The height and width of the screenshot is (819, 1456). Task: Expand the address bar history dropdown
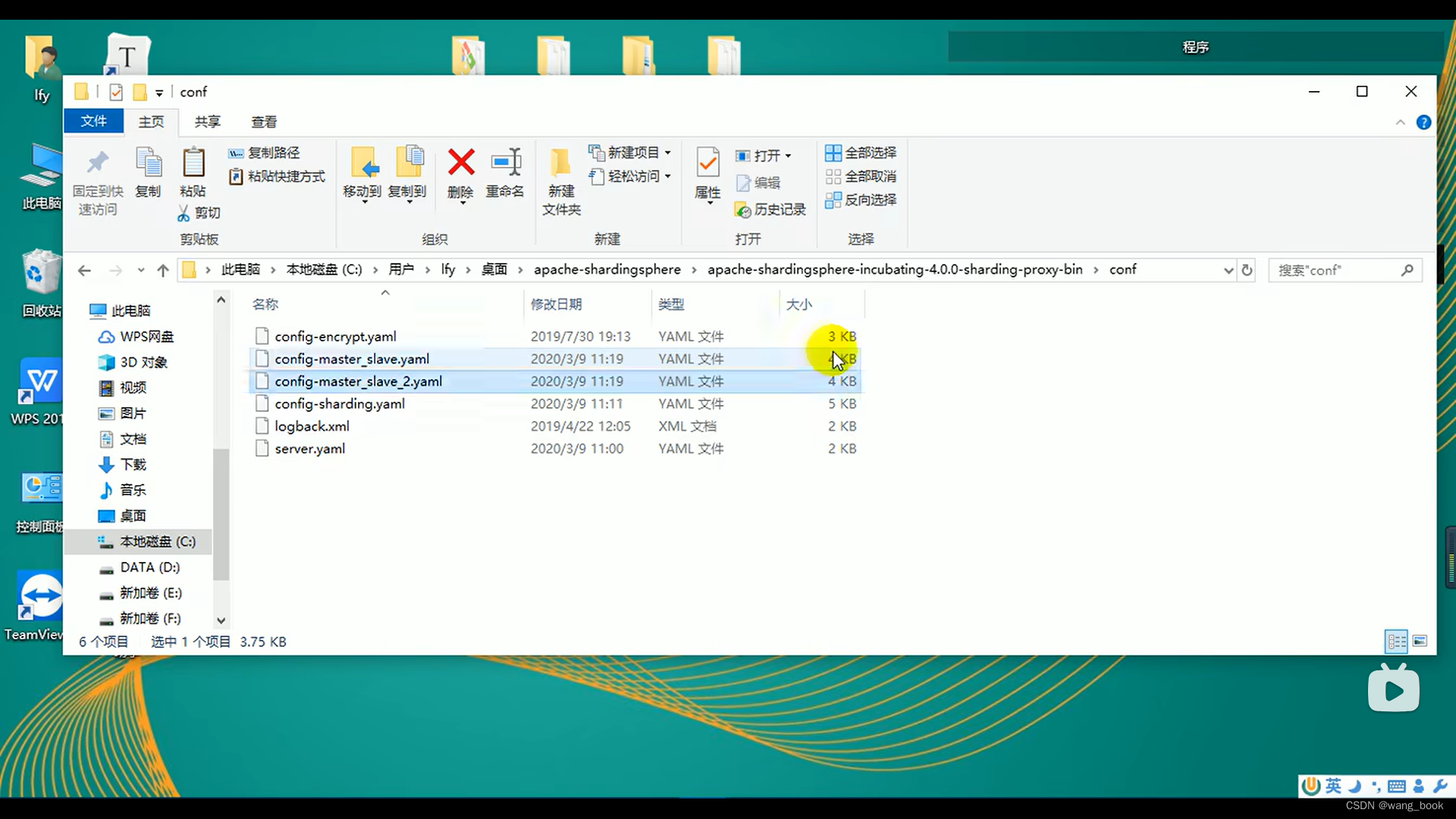pos(1228,270)
